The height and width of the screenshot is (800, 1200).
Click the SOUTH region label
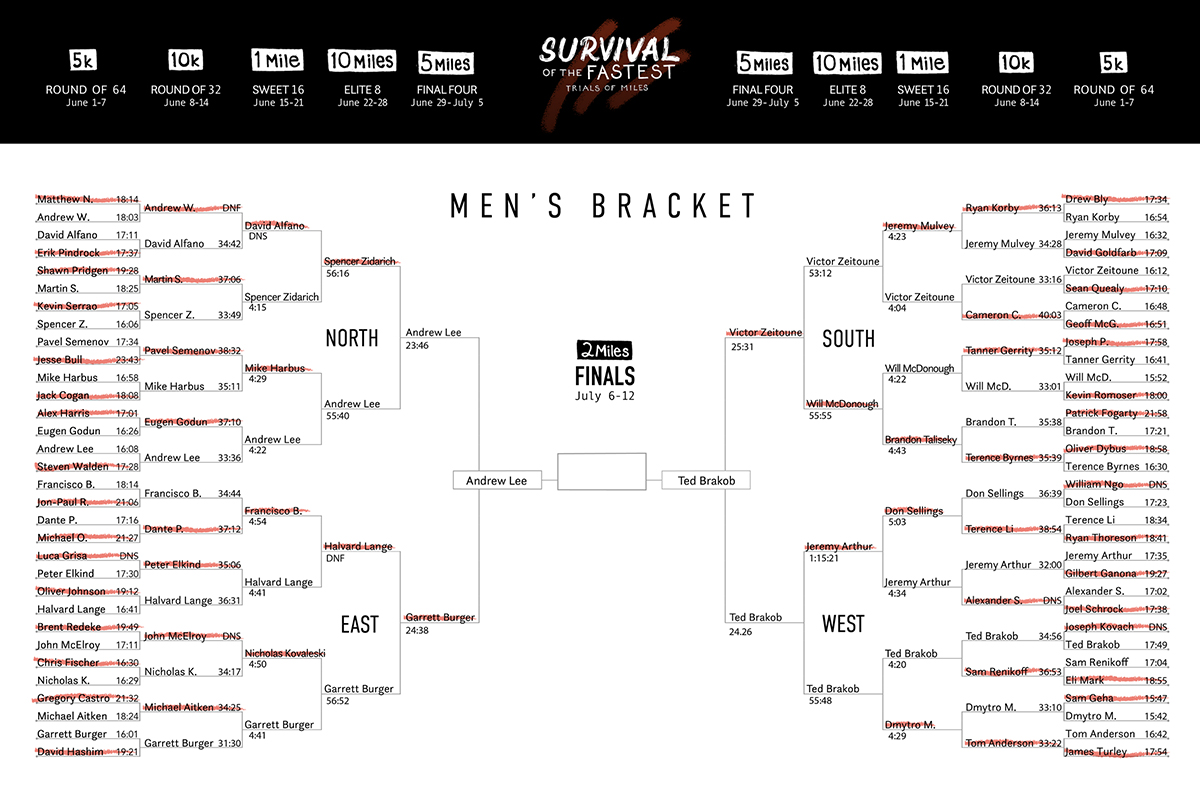848,339
